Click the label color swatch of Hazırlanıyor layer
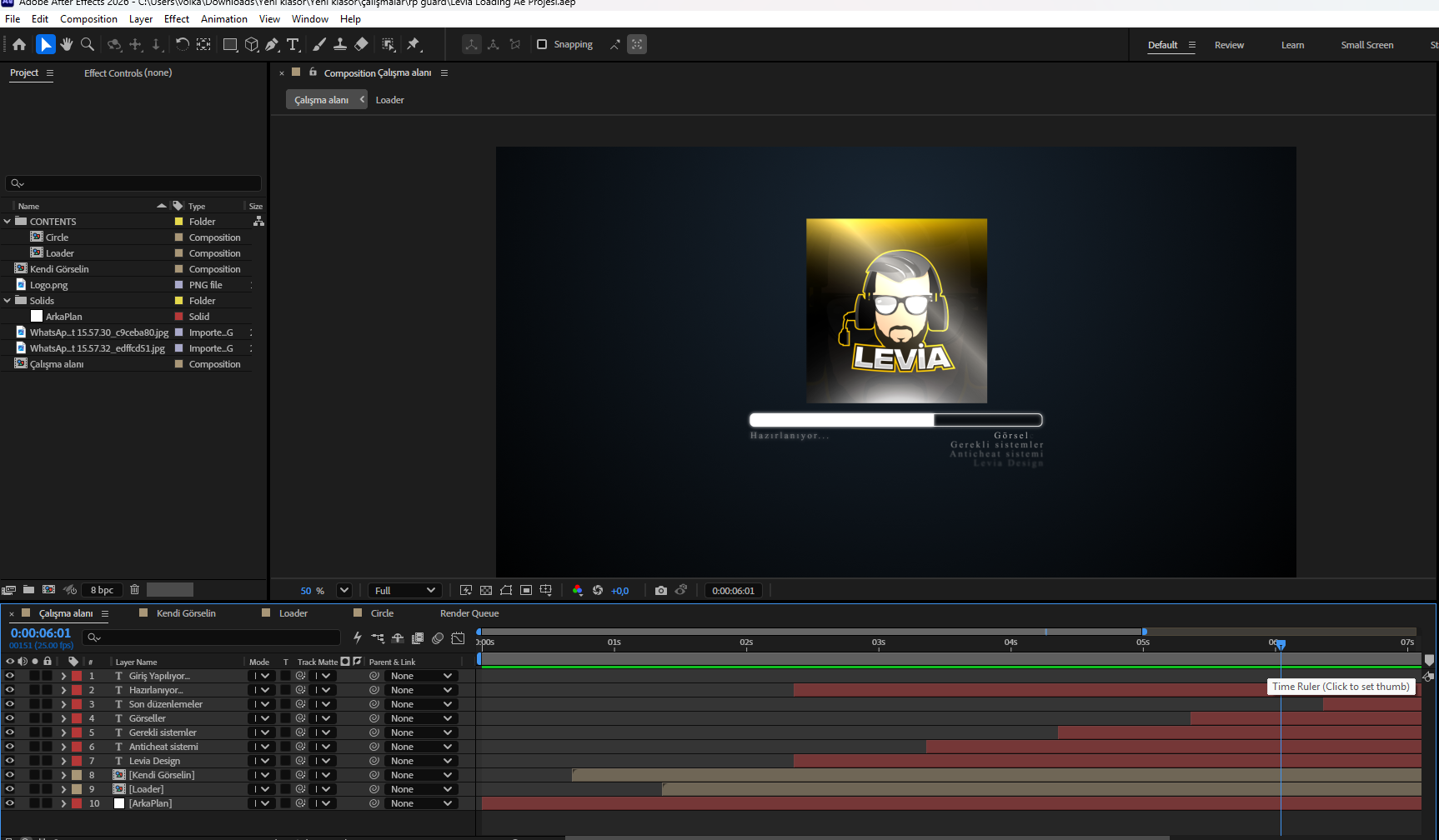The width and height of the screenshot is (1439, 840). click(77, 690)
